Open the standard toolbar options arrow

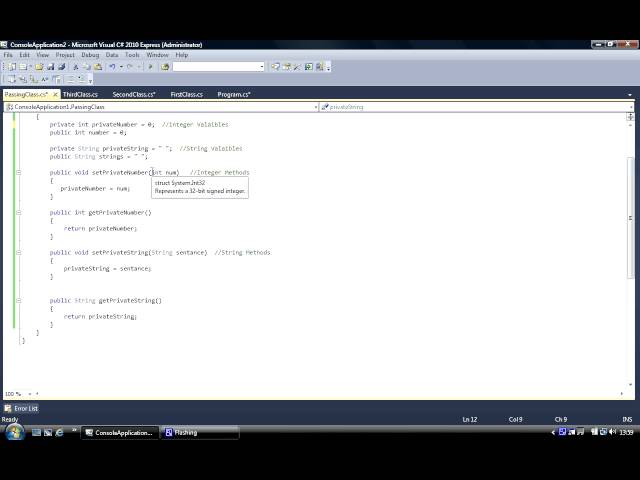[329, 67]
